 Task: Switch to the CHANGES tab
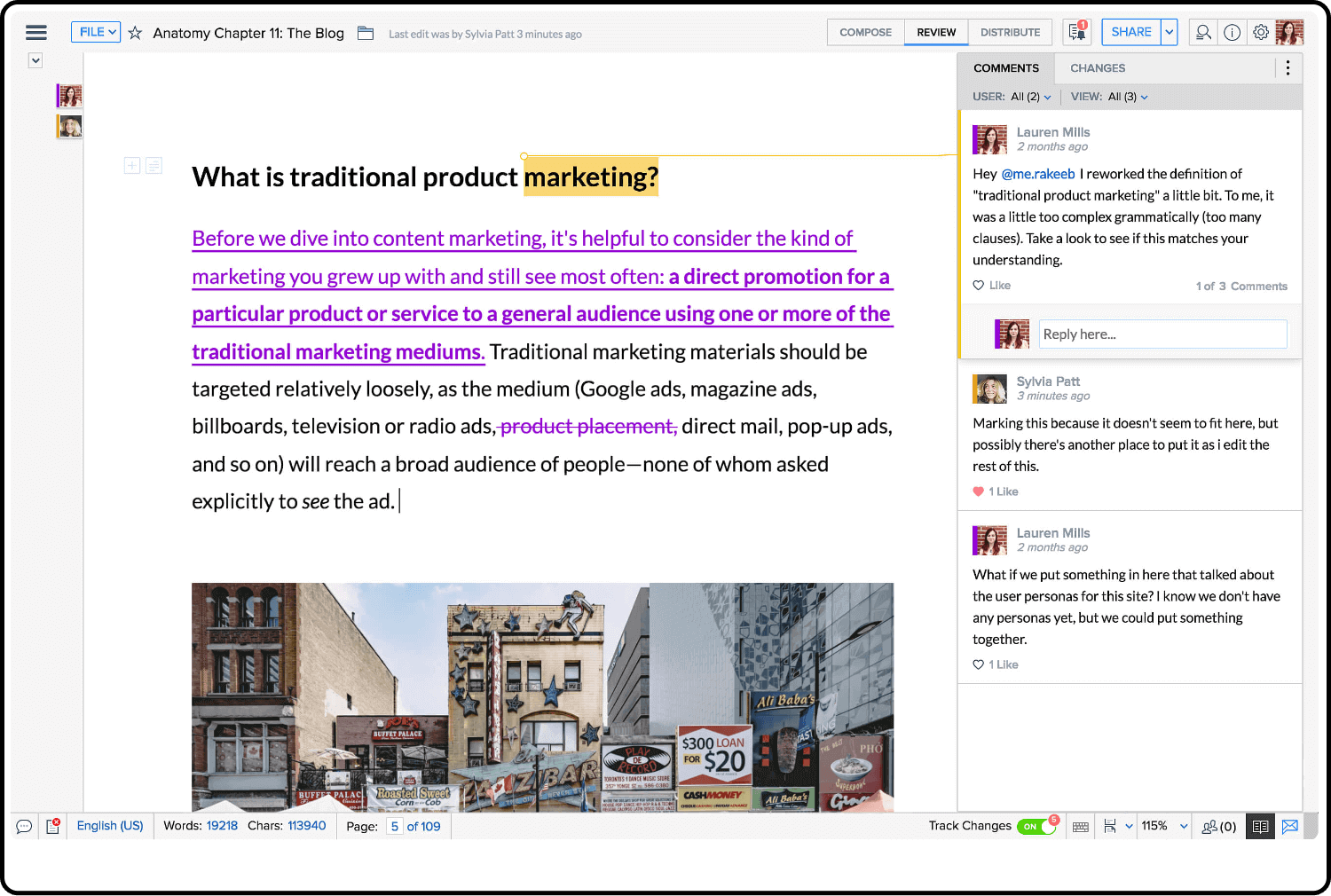click(1097, 68)
